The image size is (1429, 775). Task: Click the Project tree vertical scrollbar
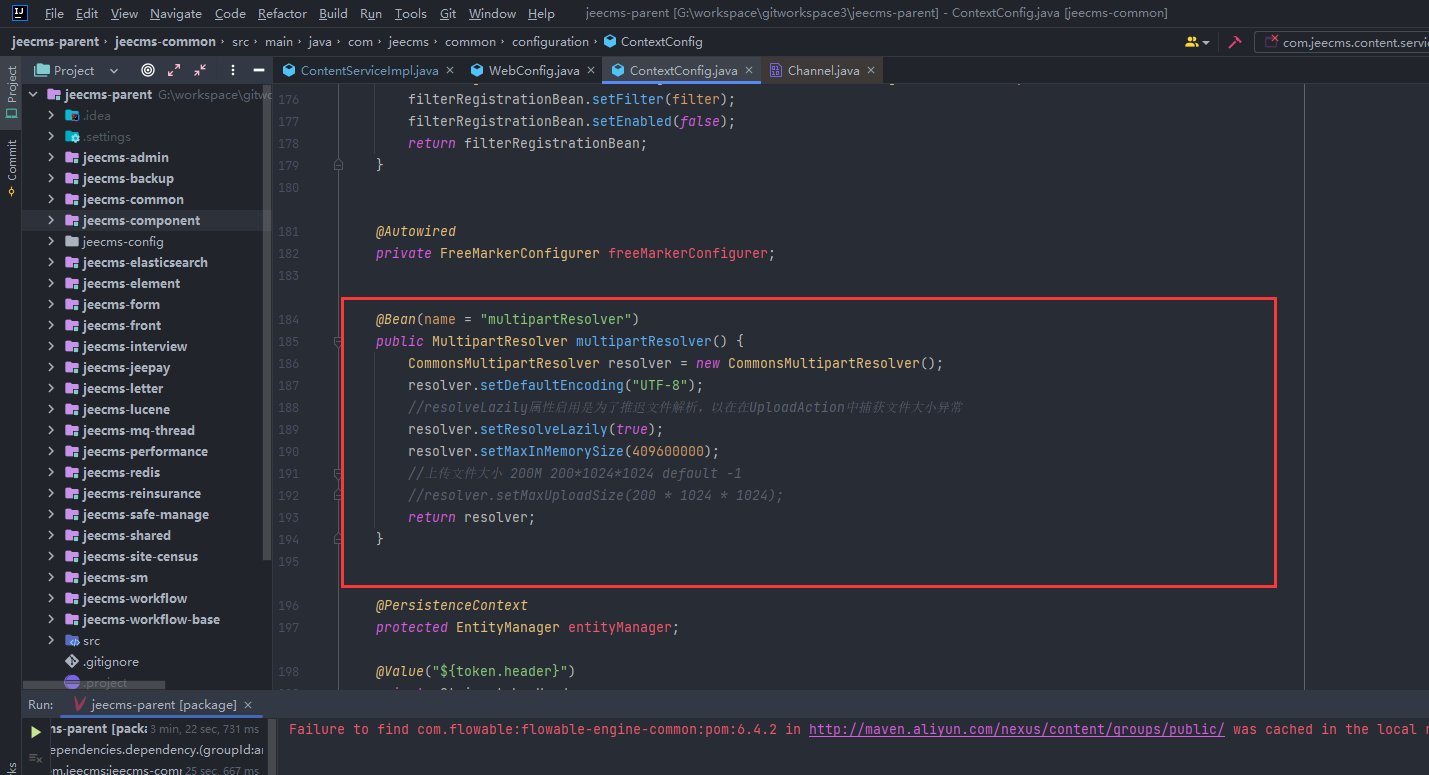pyautogui.click(x=266, y=300)
